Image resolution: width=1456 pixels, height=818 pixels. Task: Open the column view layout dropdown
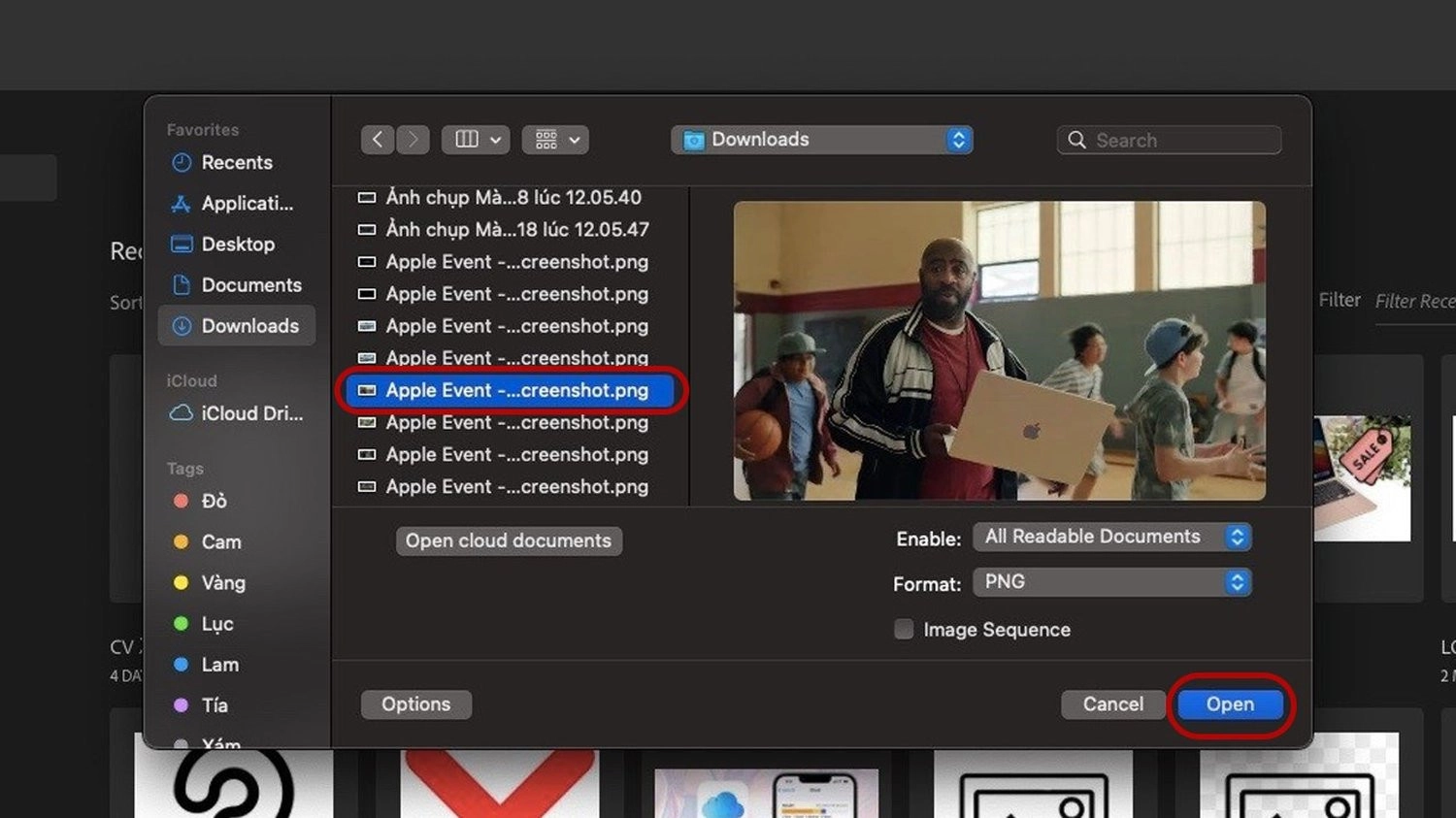click(476, 140)
